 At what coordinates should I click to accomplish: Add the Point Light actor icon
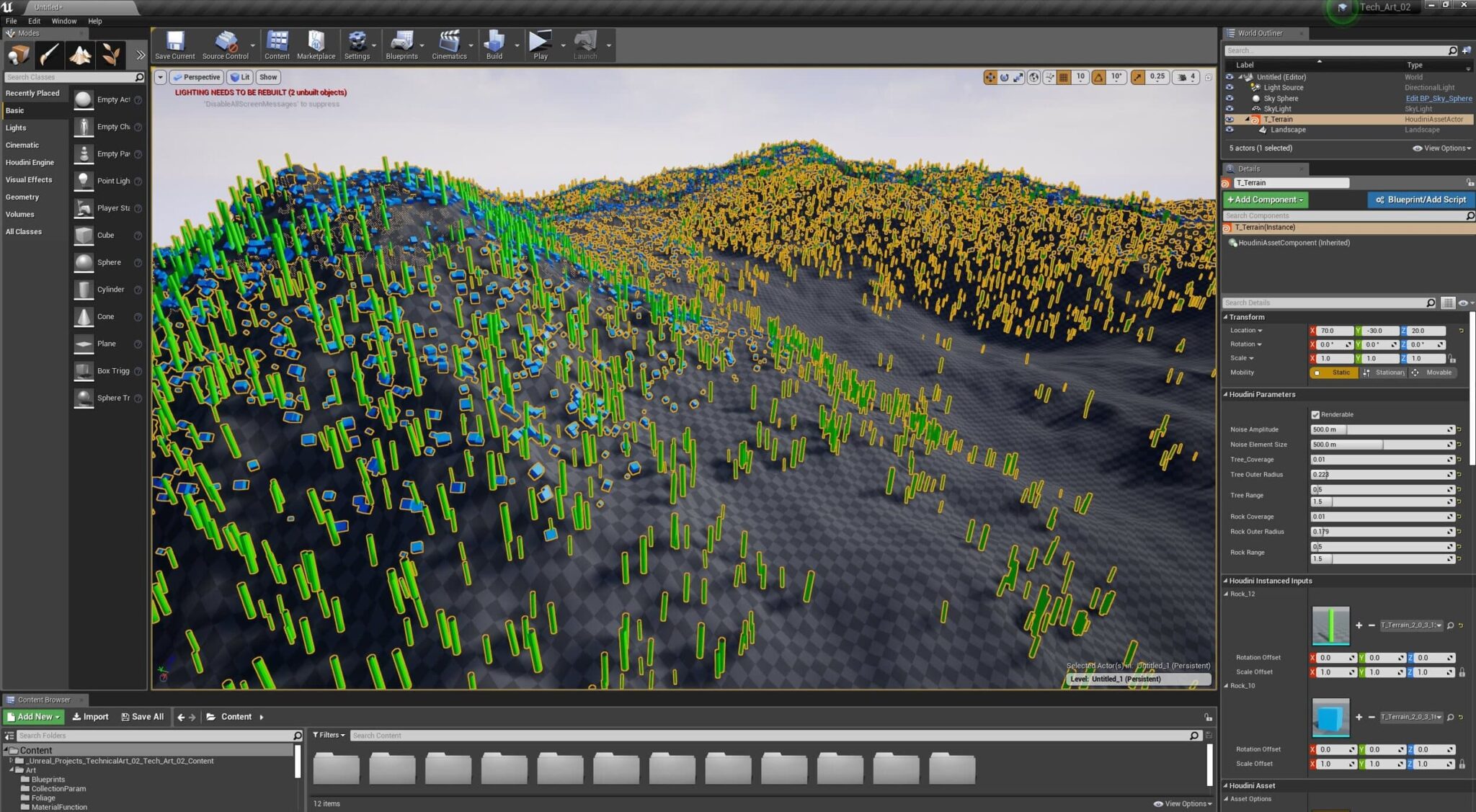(x=84, y=181)
